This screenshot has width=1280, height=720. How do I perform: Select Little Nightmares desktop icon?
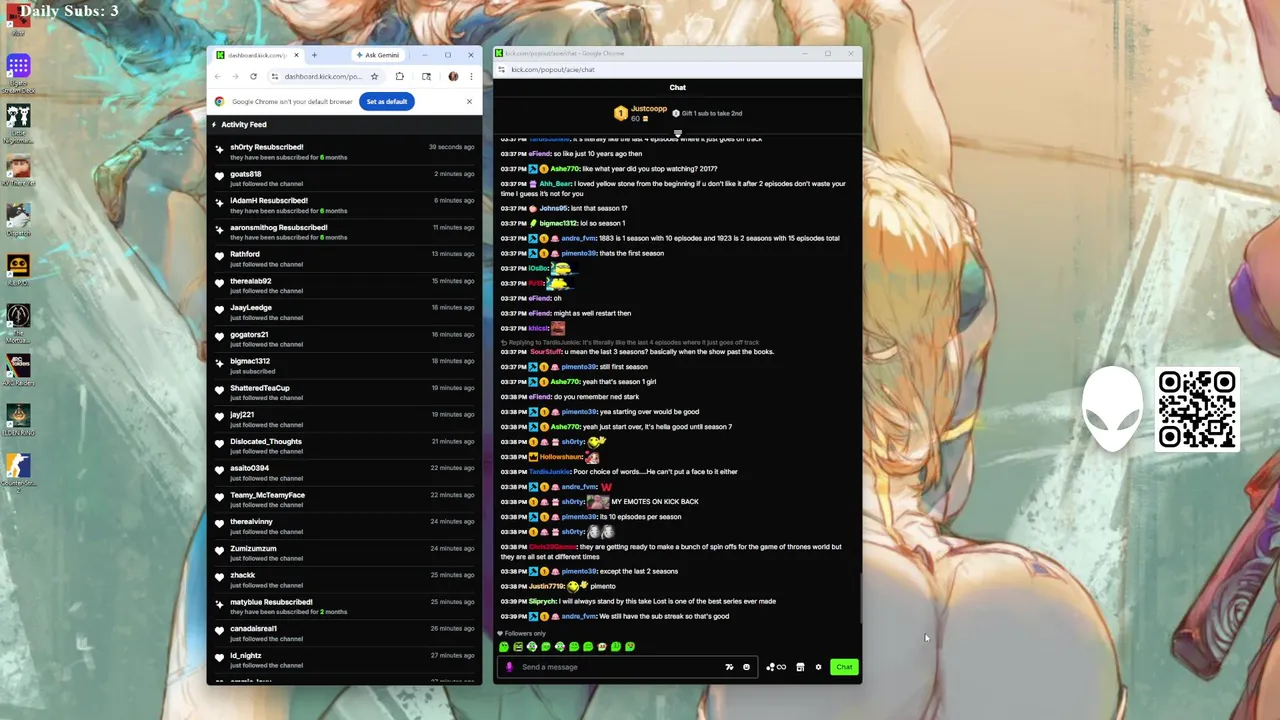point(18,124)
